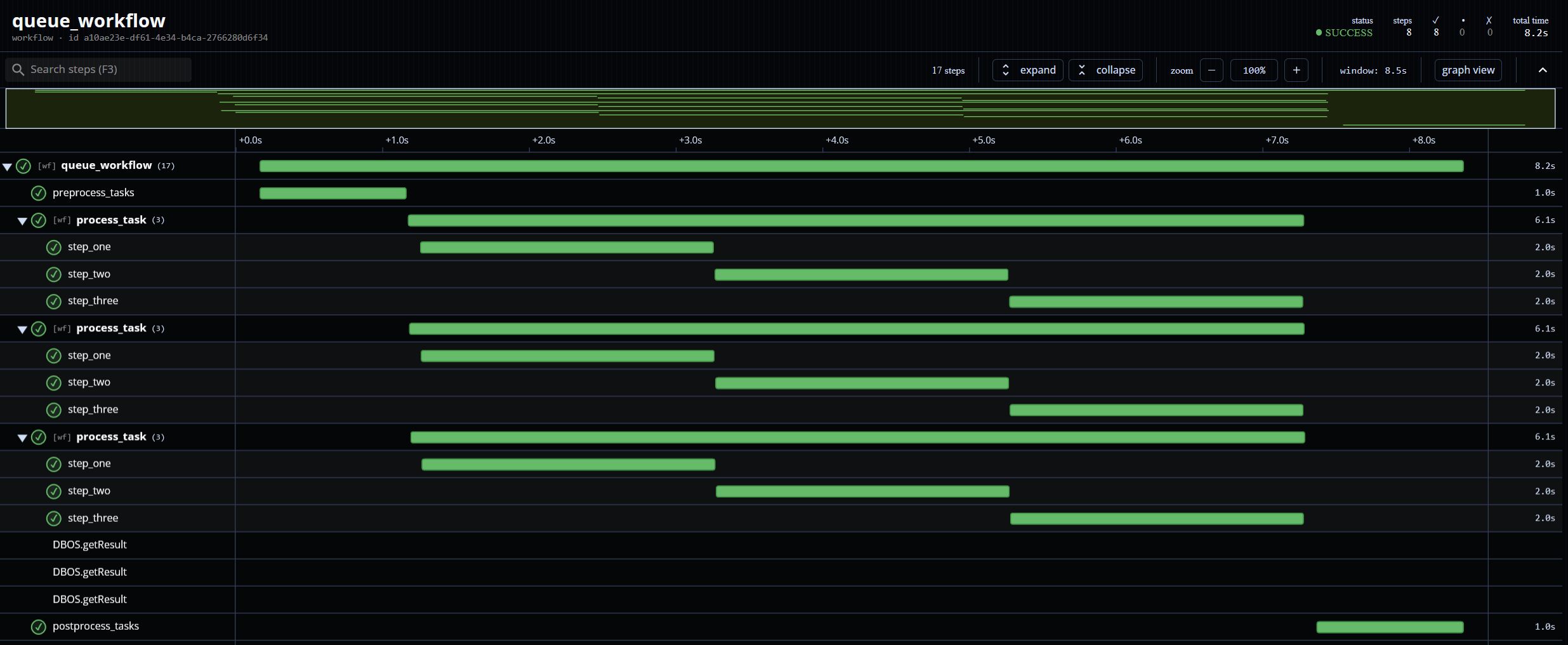Select the postprocess_tasks row label
Screen dimensions: 1568x645
click(x=96, y=626)
